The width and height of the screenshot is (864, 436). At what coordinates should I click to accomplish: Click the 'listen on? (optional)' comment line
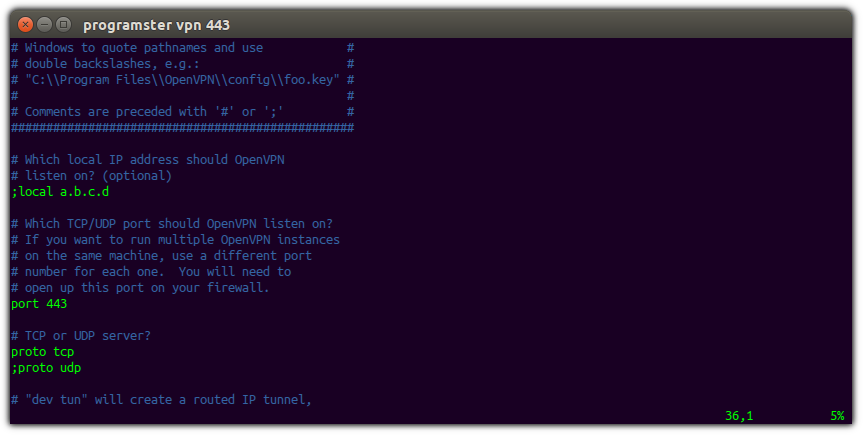(x=91, y=176)
